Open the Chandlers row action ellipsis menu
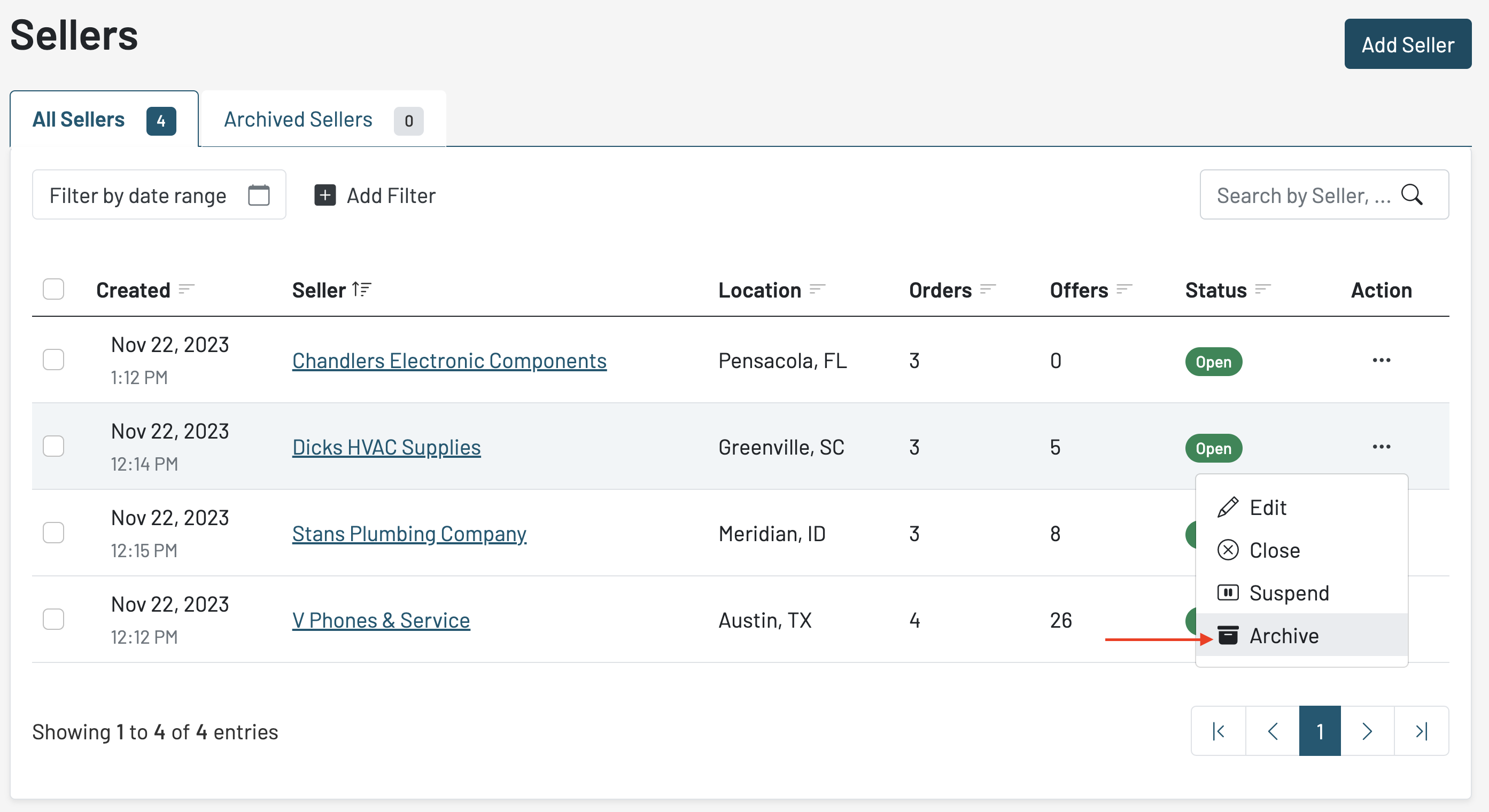This screenshot has height=812, width=1489. (1381, 360)
